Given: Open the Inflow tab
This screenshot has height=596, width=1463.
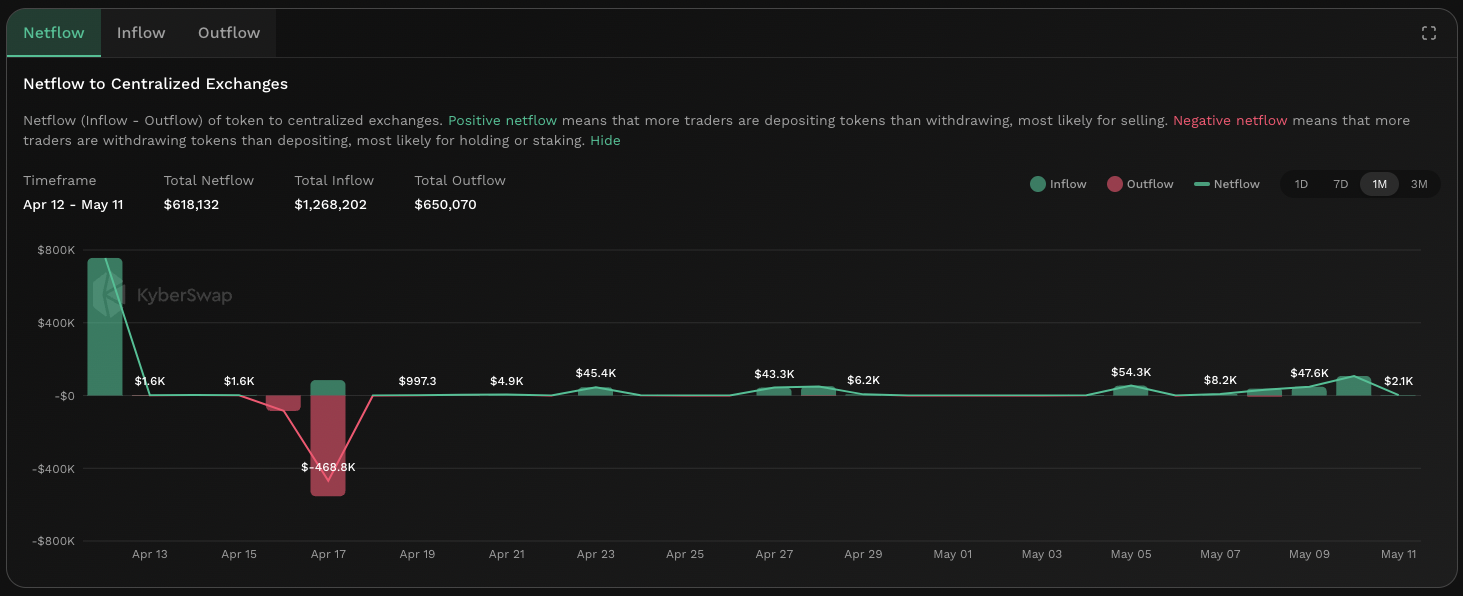Looking at the screenshot, I should [x=141, y=33].
